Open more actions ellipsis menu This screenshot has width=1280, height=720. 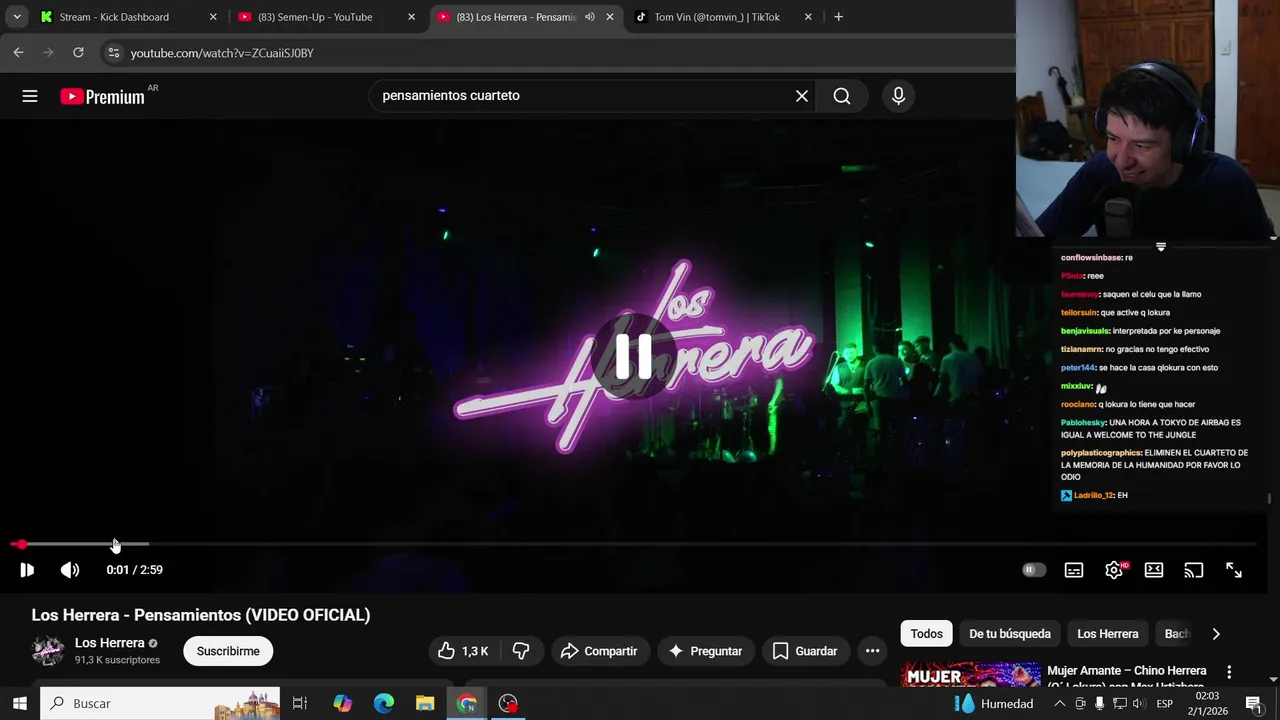click(x=872, y=651)
